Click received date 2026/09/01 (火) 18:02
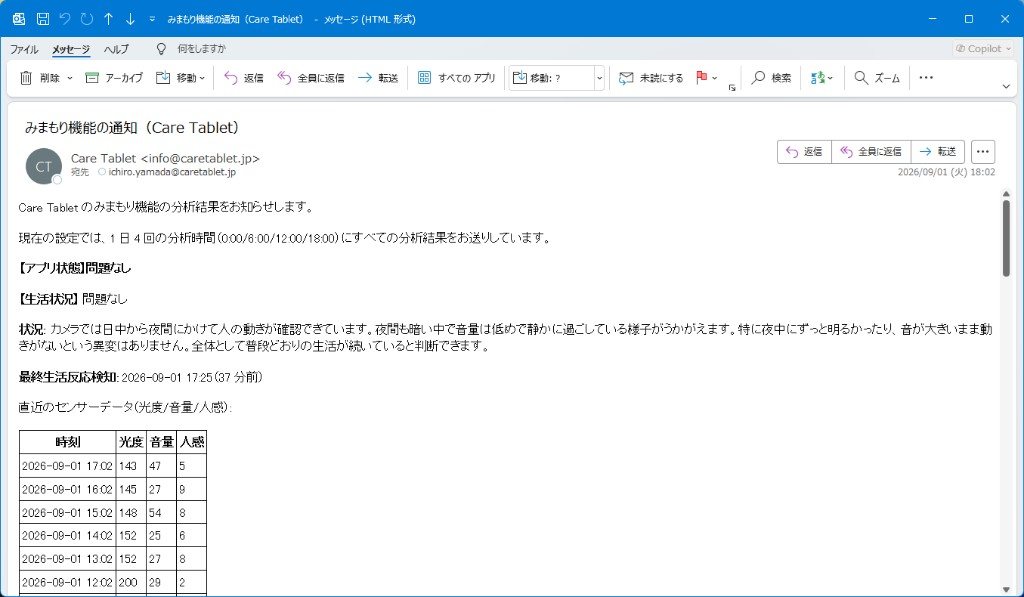1024x597 pixels. (x=946, y=172)
